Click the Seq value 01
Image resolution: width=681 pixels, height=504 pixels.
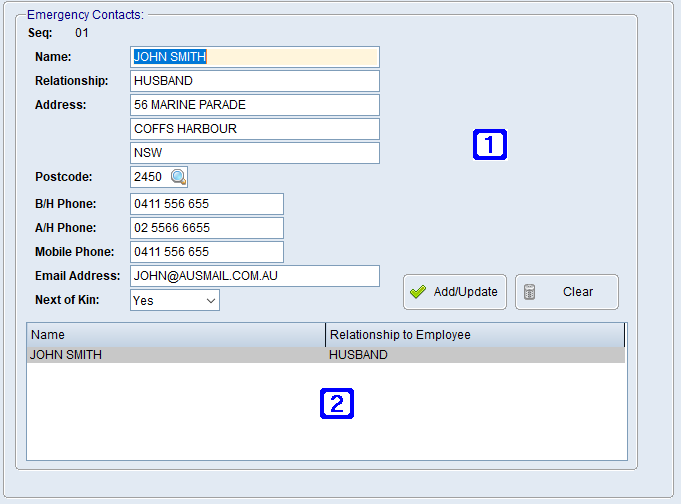click(82, 33)
